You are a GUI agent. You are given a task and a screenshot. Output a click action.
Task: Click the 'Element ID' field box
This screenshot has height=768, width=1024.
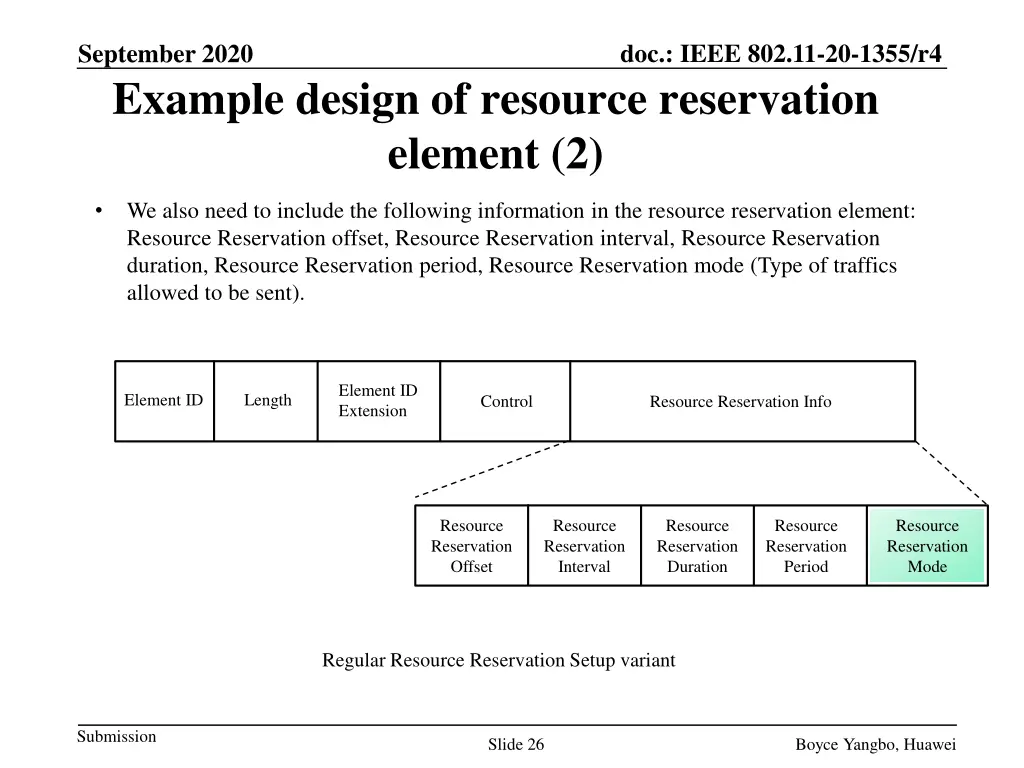click(x=165, y=401)
